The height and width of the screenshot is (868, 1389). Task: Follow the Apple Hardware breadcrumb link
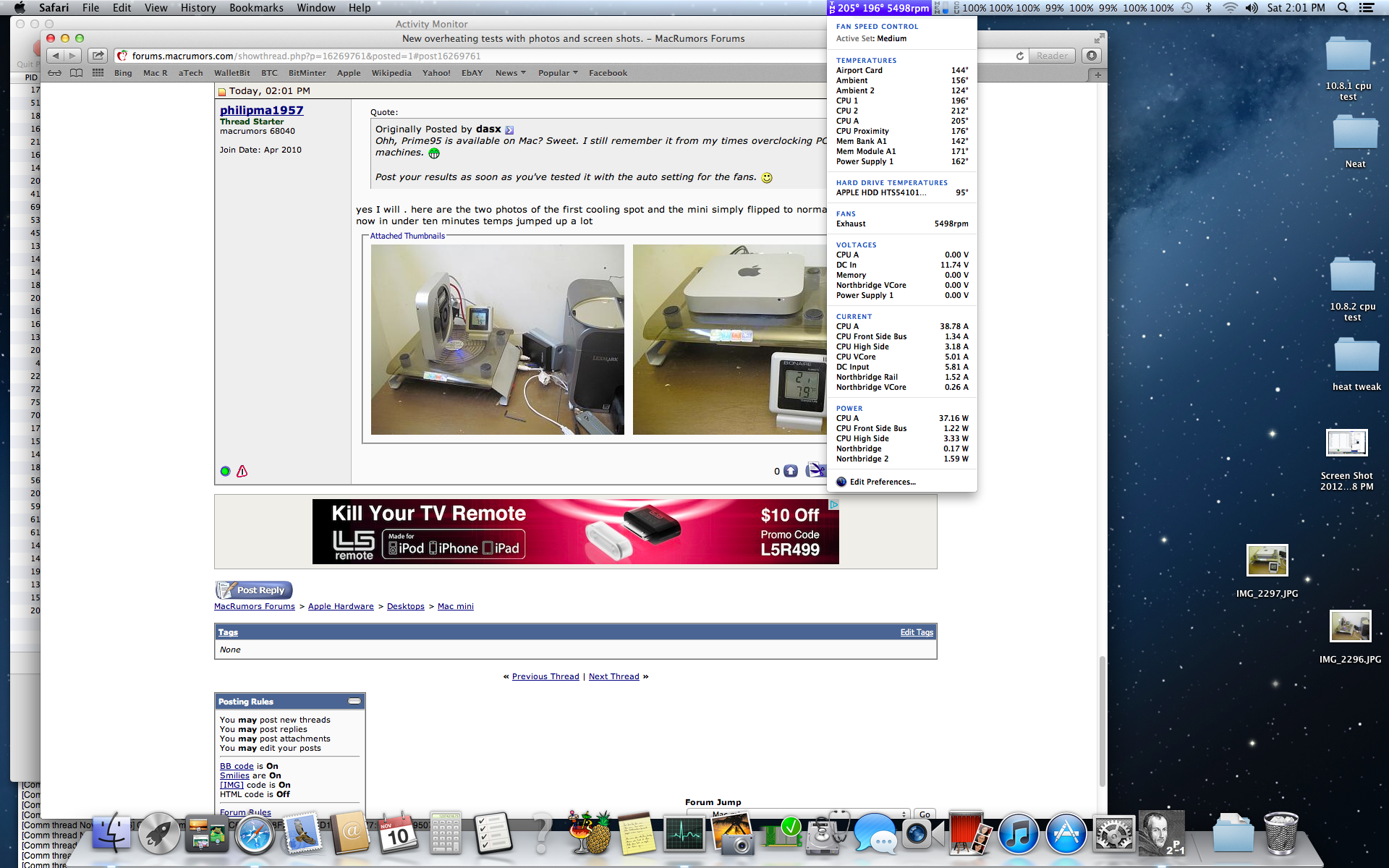click(x=341, y=606)
